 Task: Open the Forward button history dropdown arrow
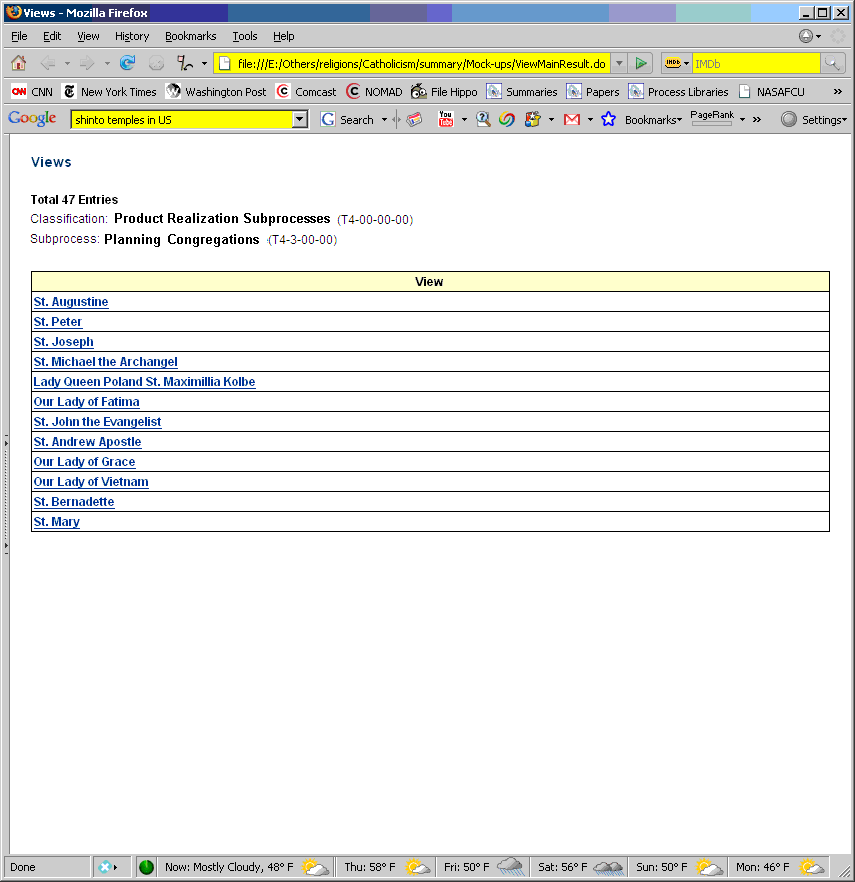[107, 64]
